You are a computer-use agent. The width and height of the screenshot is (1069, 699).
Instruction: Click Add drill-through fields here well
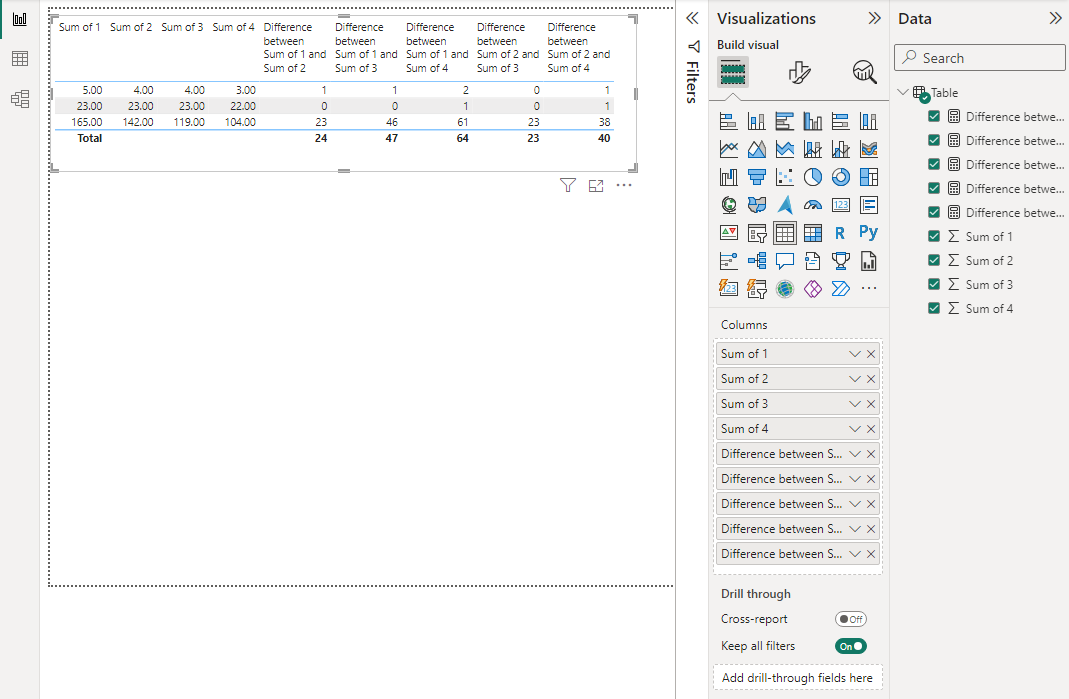coord(797,678)
